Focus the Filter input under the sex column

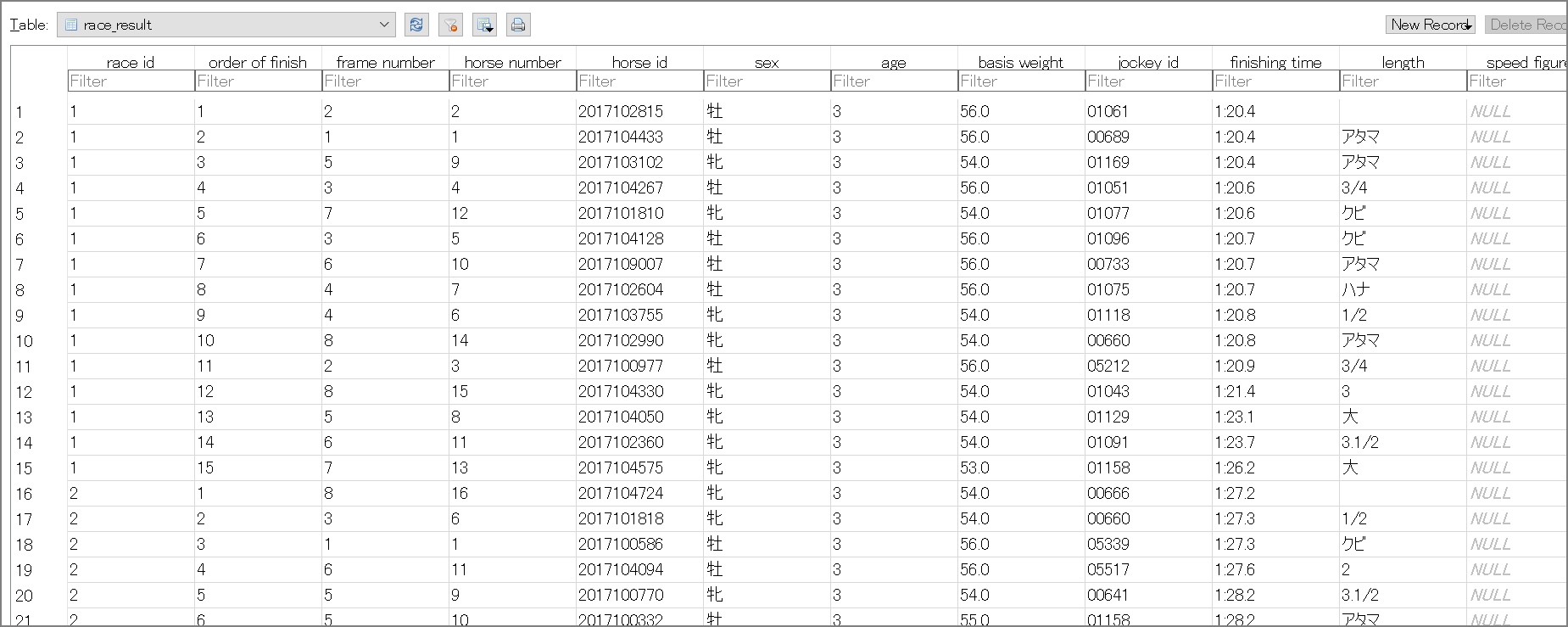click(767, 81)
